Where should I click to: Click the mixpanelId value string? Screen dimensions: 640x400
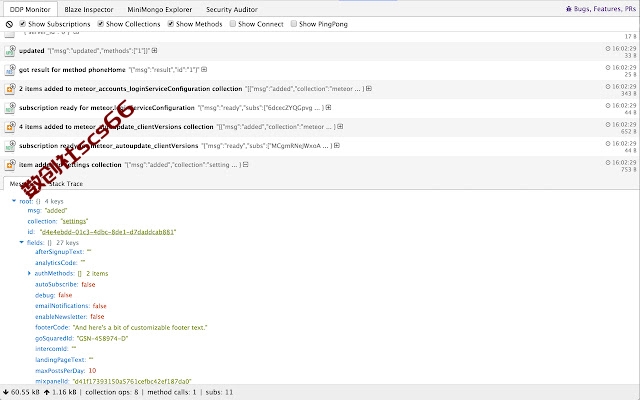[132, 381]
